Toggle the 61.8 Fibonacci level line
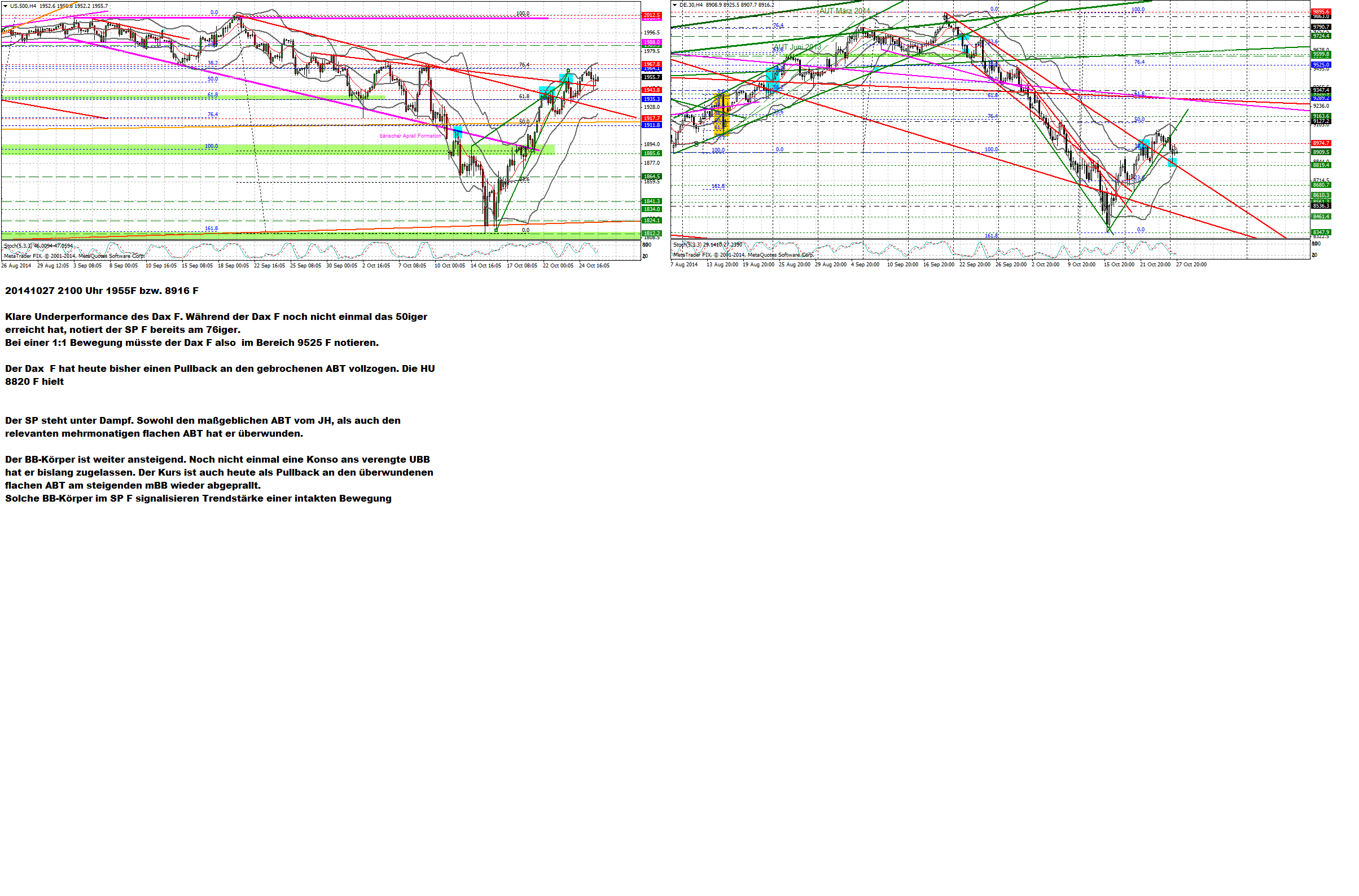This screenshot has width=1359, height=896. pyautogui.click(x=212, y=94)
